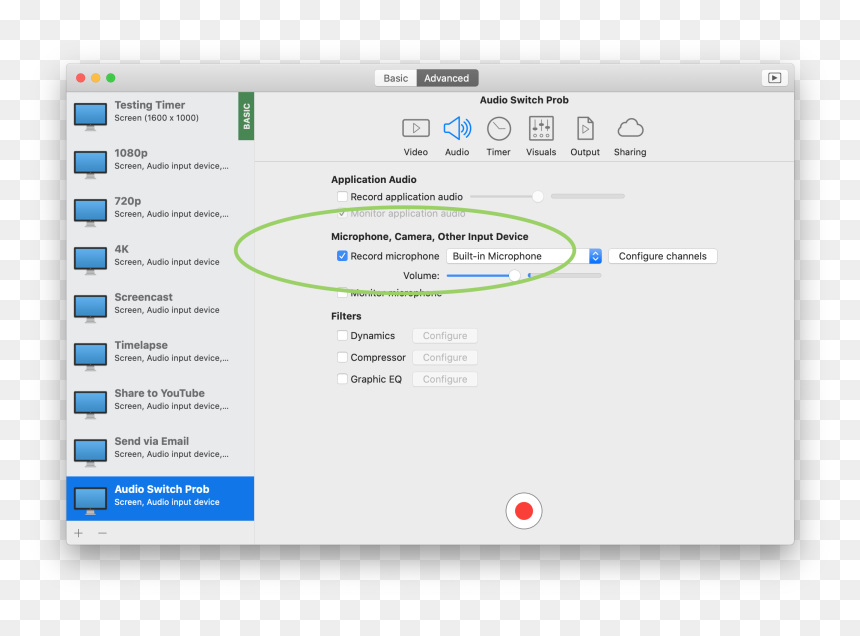Select the Share to YouTube preset

click(160, 404)
